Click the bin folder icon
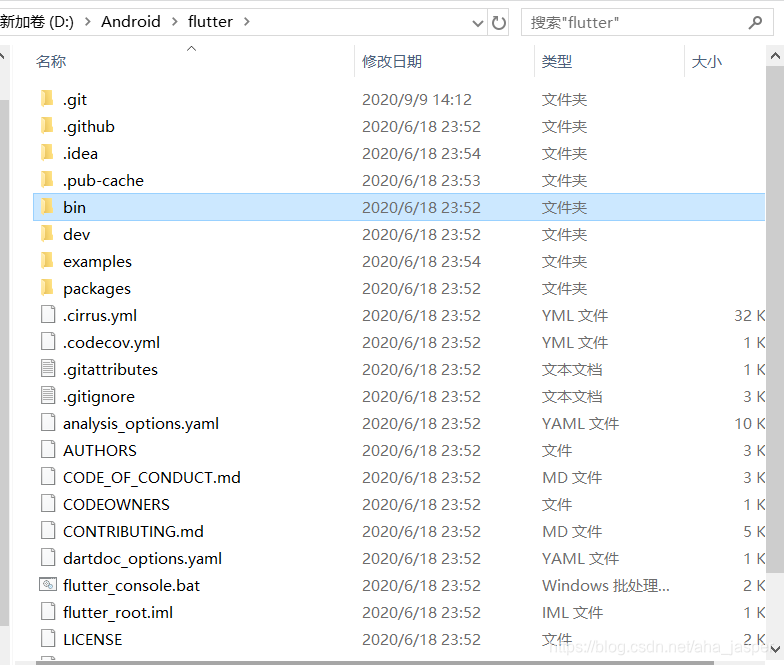Viewport: 784px width, 665px height. click(46, 206)
